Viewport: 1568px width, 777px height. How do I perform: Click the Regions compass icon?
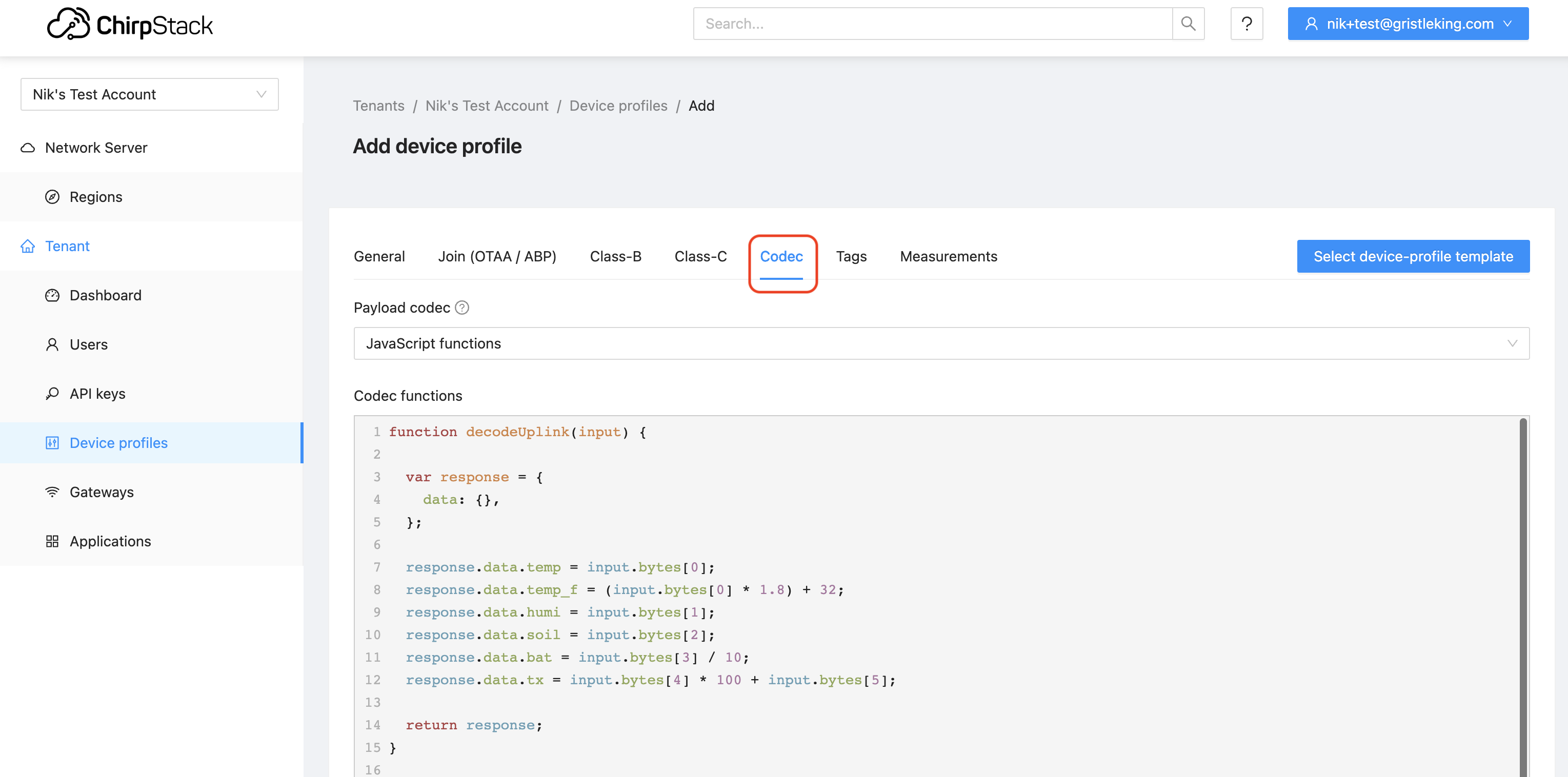(x=52, y=196)
